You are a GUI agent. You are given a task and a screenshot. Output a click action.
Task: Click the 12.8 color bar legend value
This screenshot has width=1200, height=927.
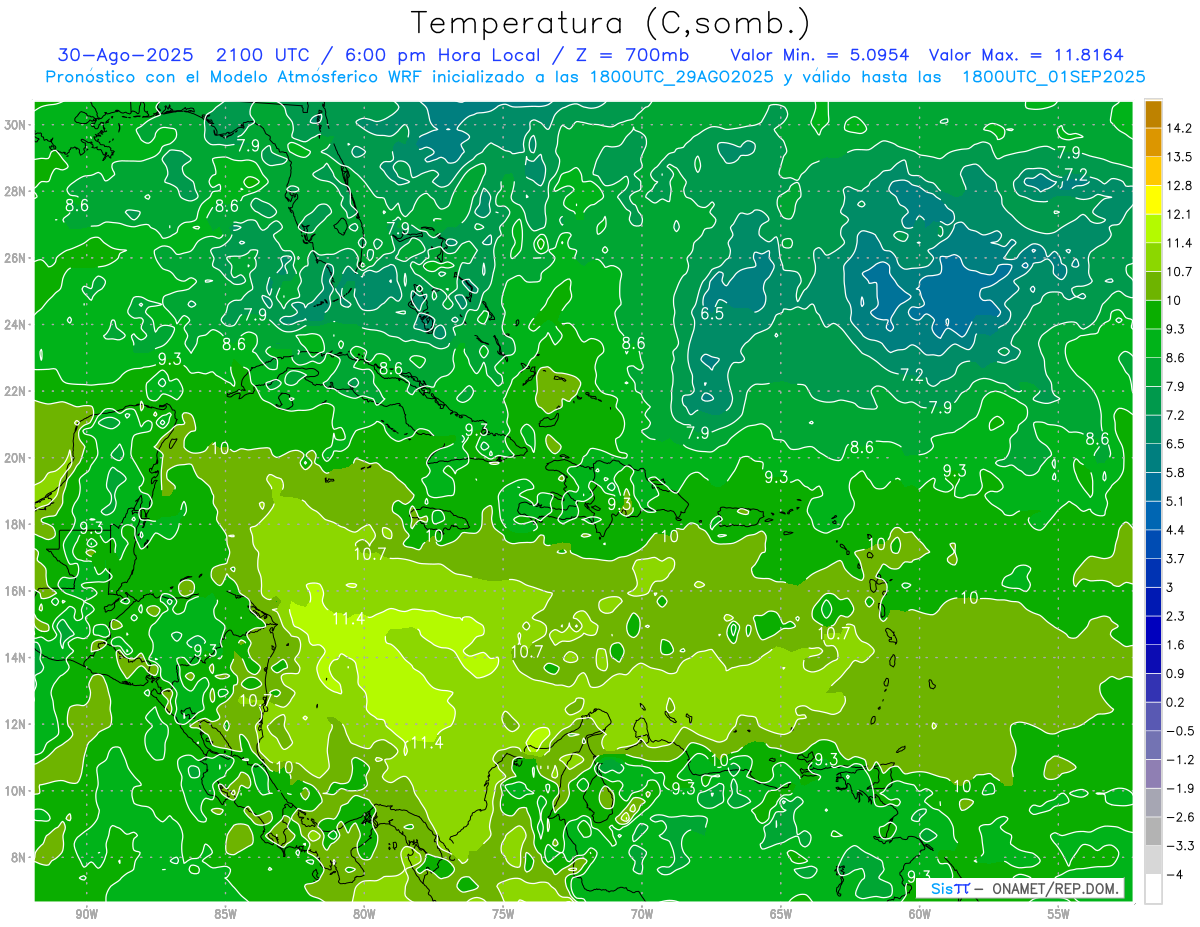1179,185
